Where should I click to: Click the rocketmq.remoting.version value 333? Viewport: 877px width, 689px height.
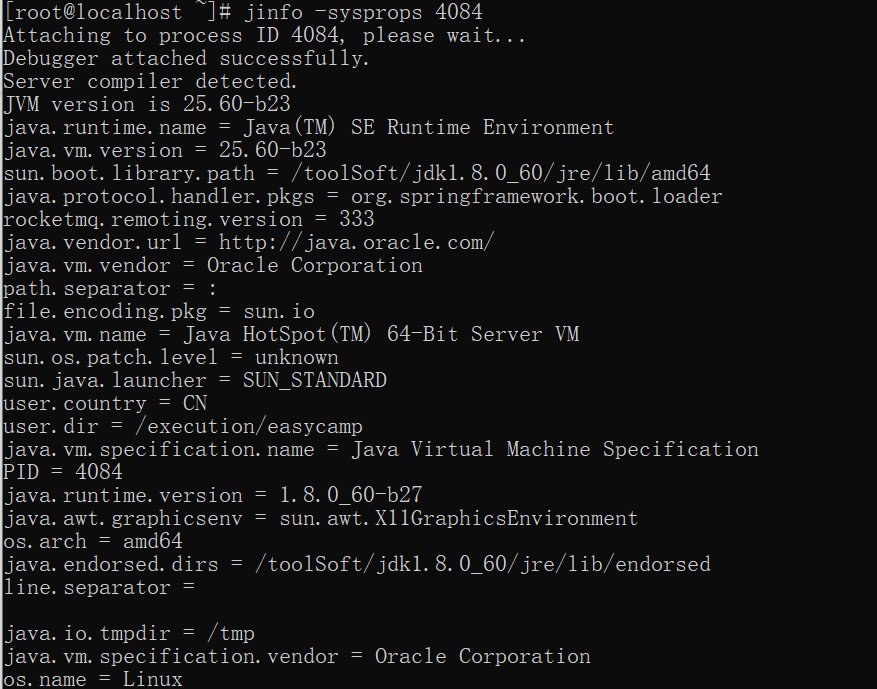357,219
